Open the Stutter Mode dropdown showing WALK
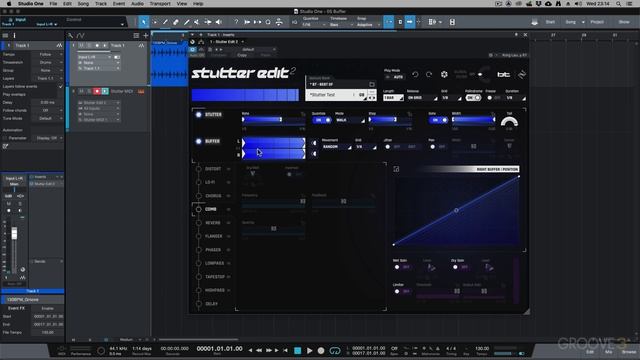Image resolution: width=640 pixels, height=360 pixels. pos(350,120)
